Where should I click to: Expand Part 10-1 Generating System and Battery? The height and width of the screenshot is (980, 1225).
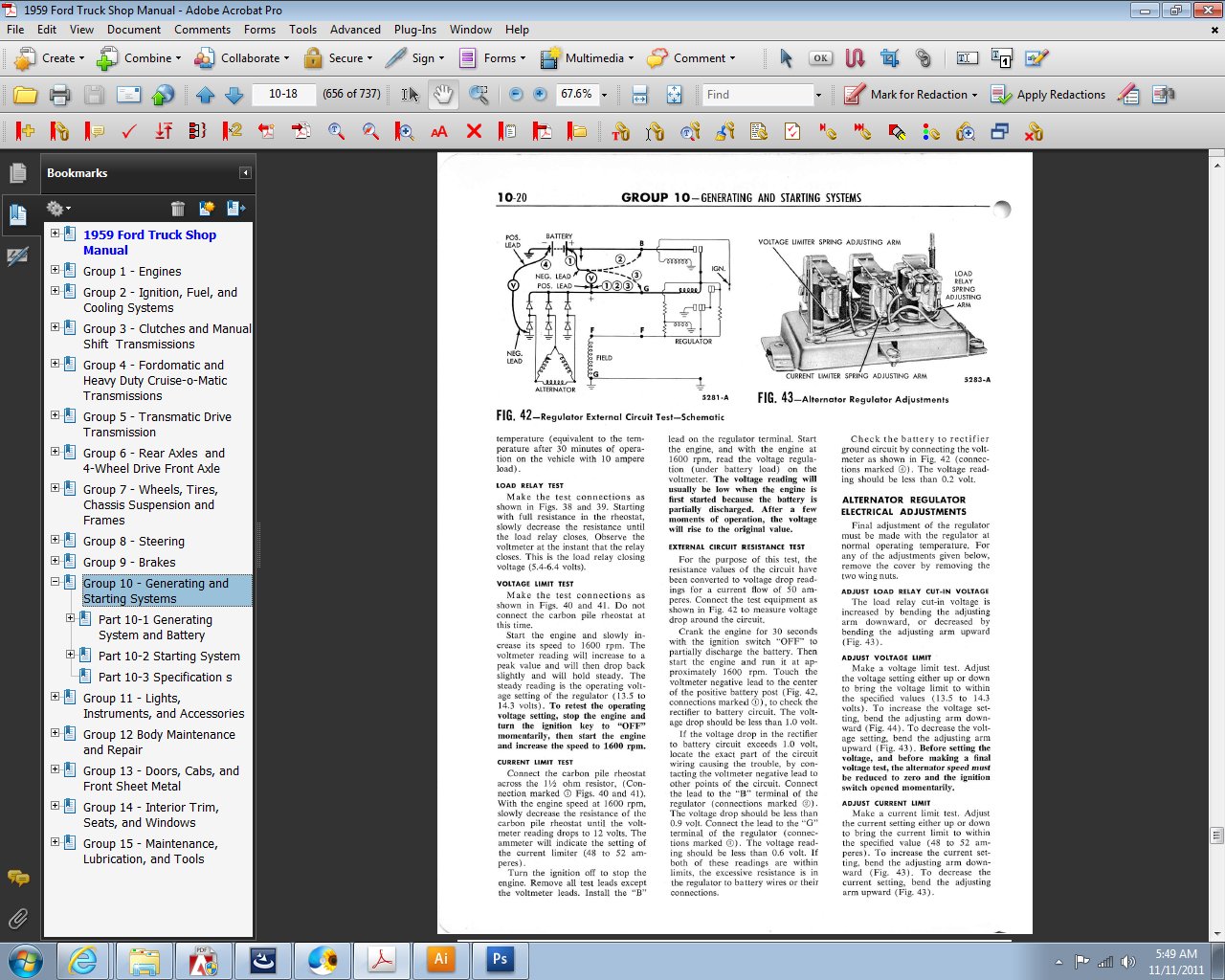click(70, 618)
